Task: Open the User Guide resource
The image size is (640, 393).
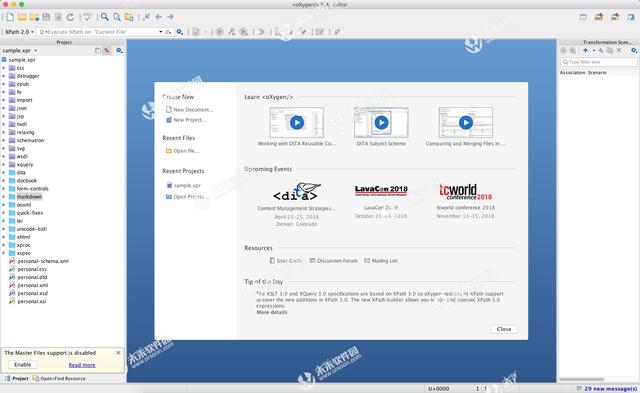Action: point(286,261)
